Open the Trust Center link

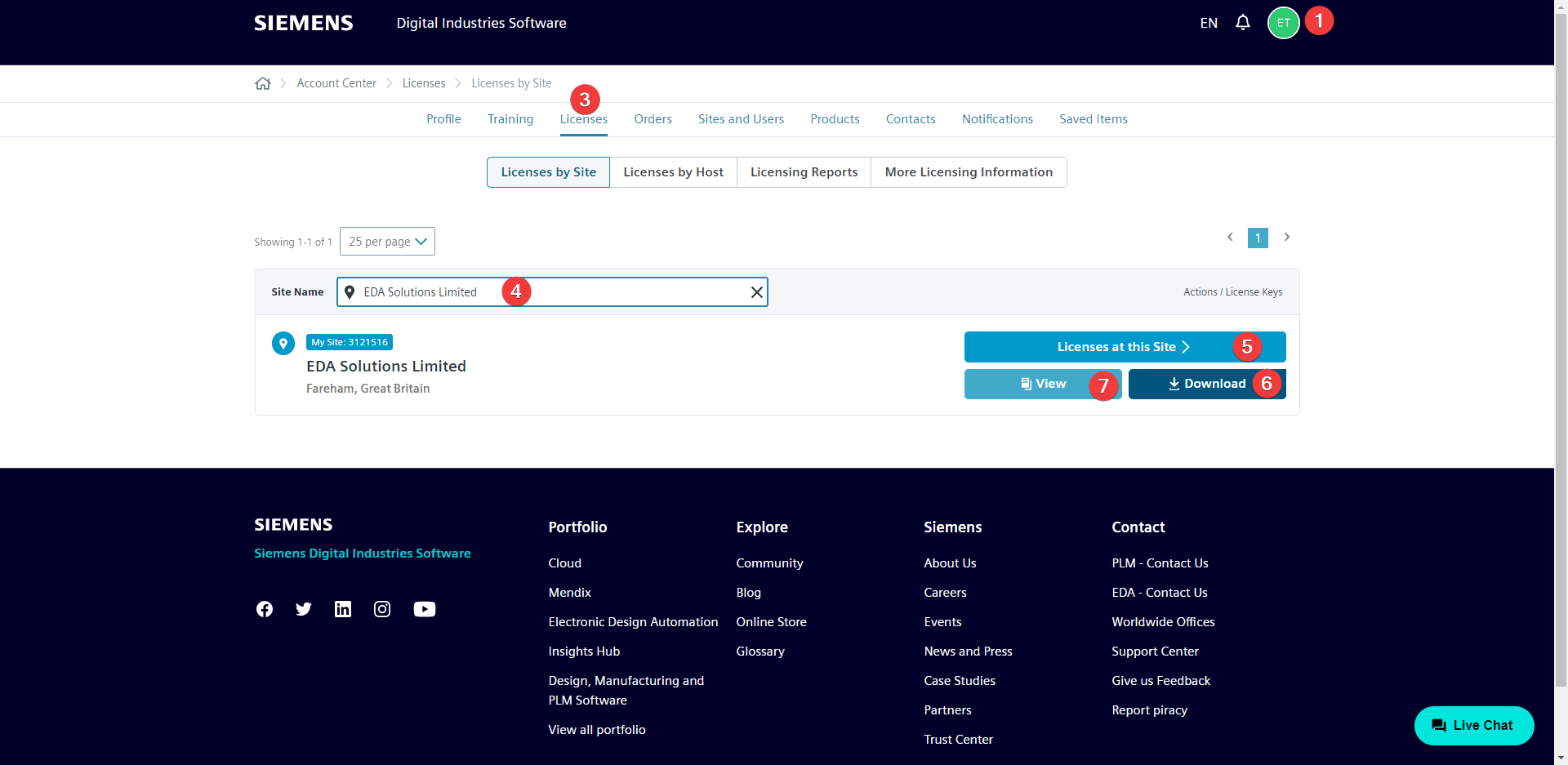click(x=958, y=740)
